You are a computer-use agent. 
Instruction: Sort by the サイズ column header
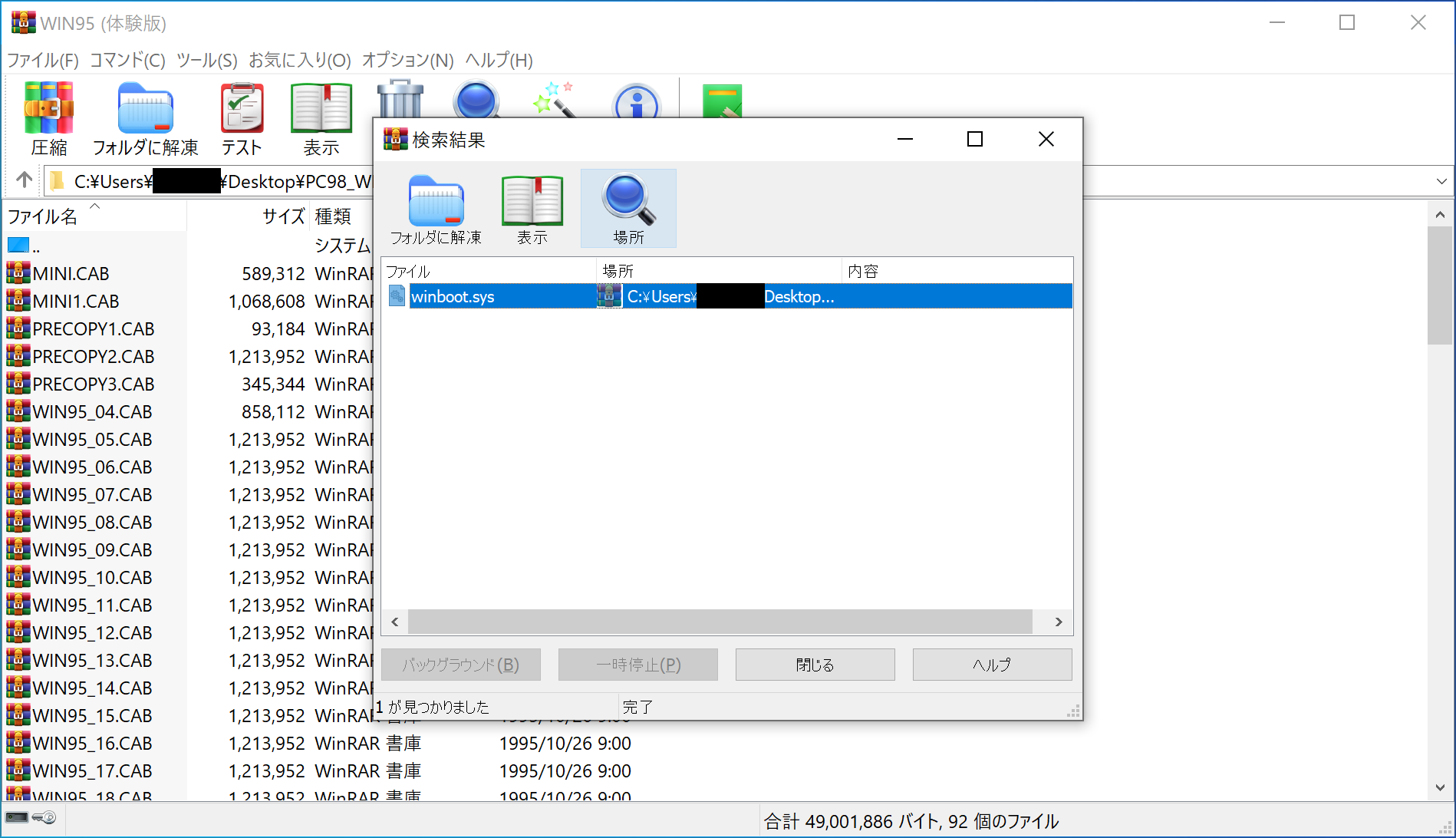(248, 216)
